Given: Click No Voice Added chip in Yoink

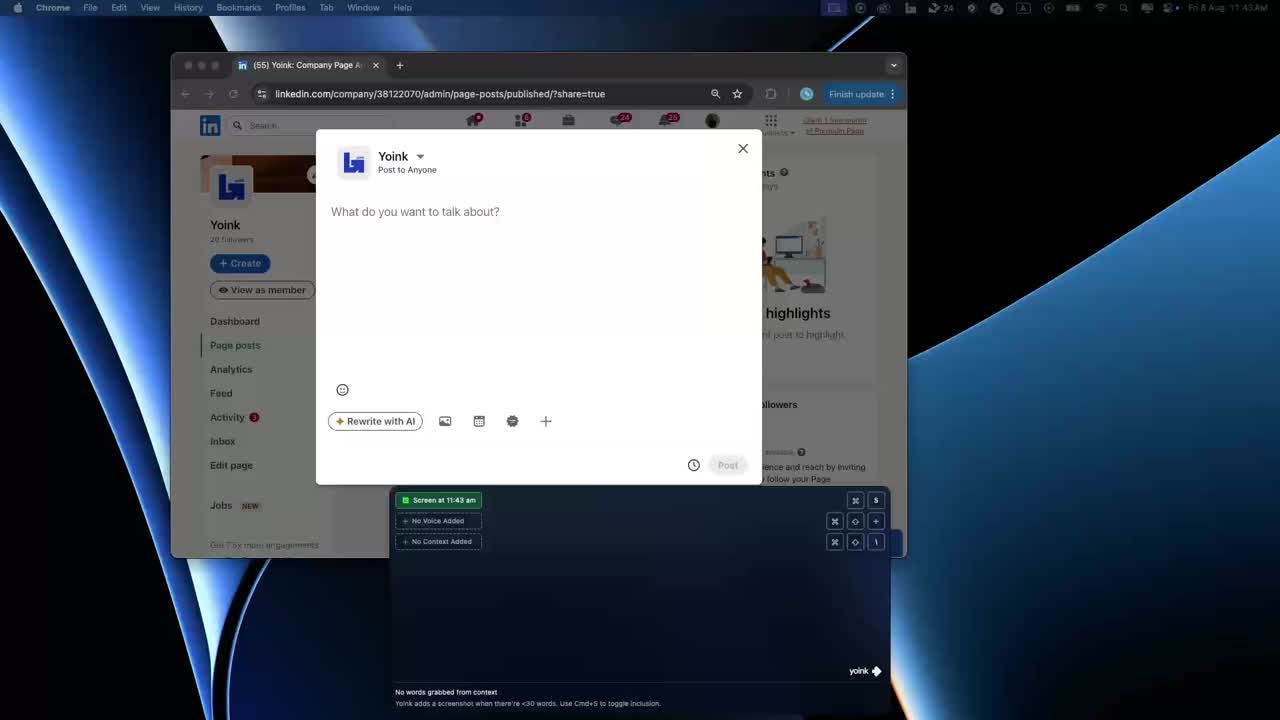Looking at the screenshot, I should pyautogui.click(x=438, y=521).
